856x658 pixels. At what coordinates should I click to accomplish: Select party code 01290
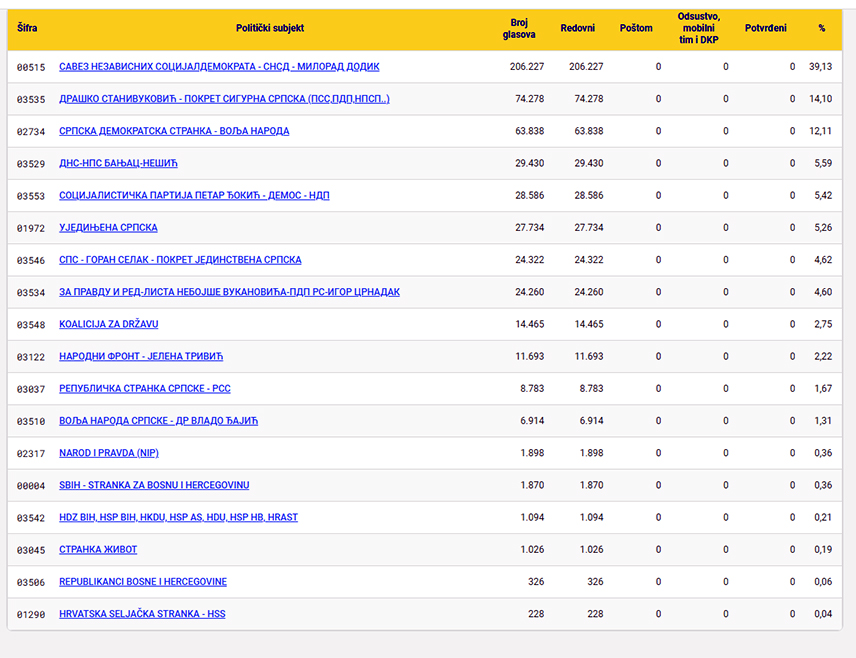31,615
